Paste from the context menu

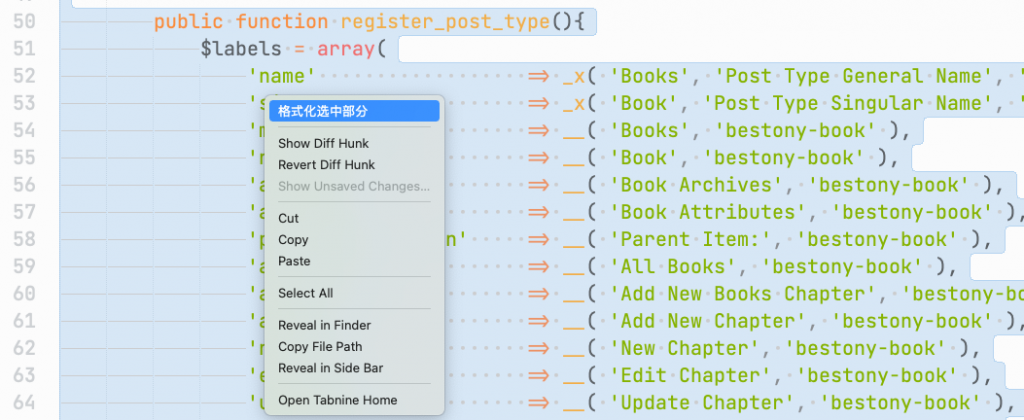[294, 261]
